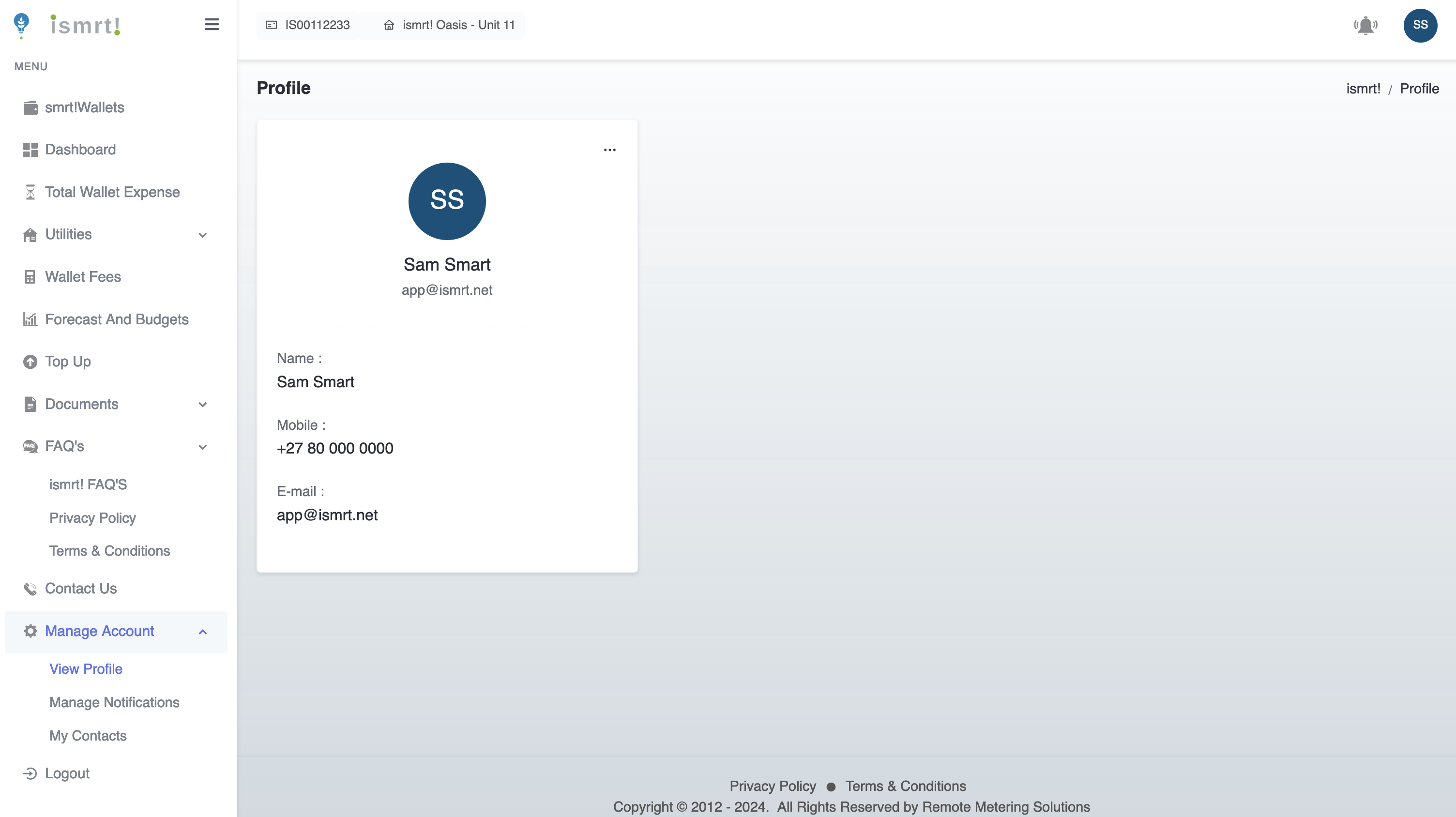Click the Dashboard grid icon

[x=30, y=150]
